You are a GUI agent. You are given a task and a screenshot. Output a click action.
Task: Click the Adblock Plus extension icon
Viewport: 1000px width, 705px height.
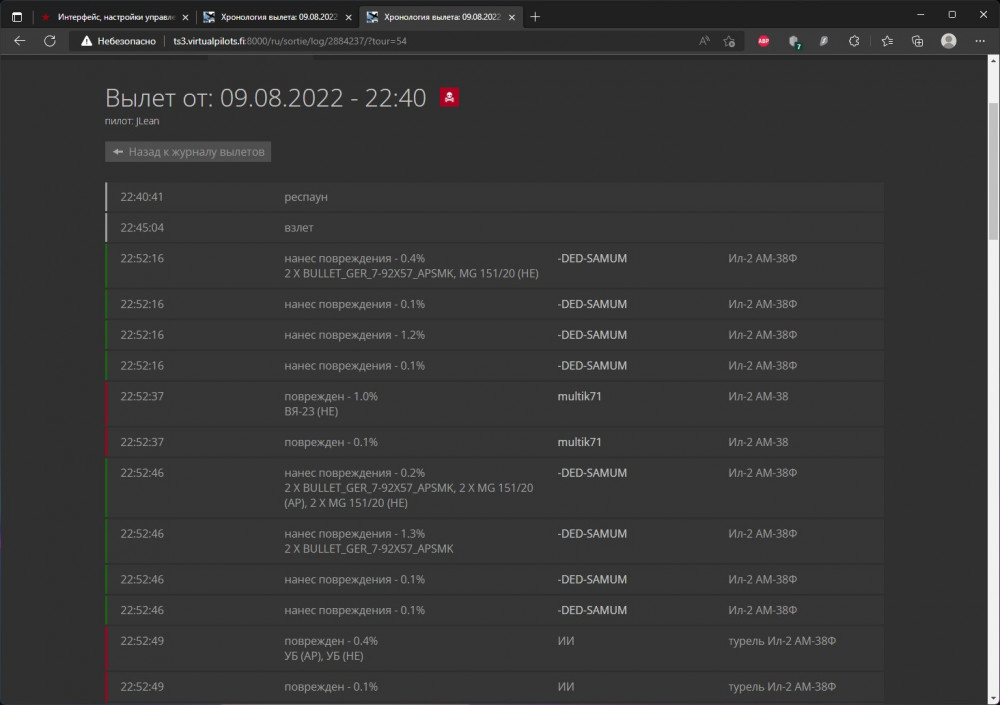click(x=764, y=41)
